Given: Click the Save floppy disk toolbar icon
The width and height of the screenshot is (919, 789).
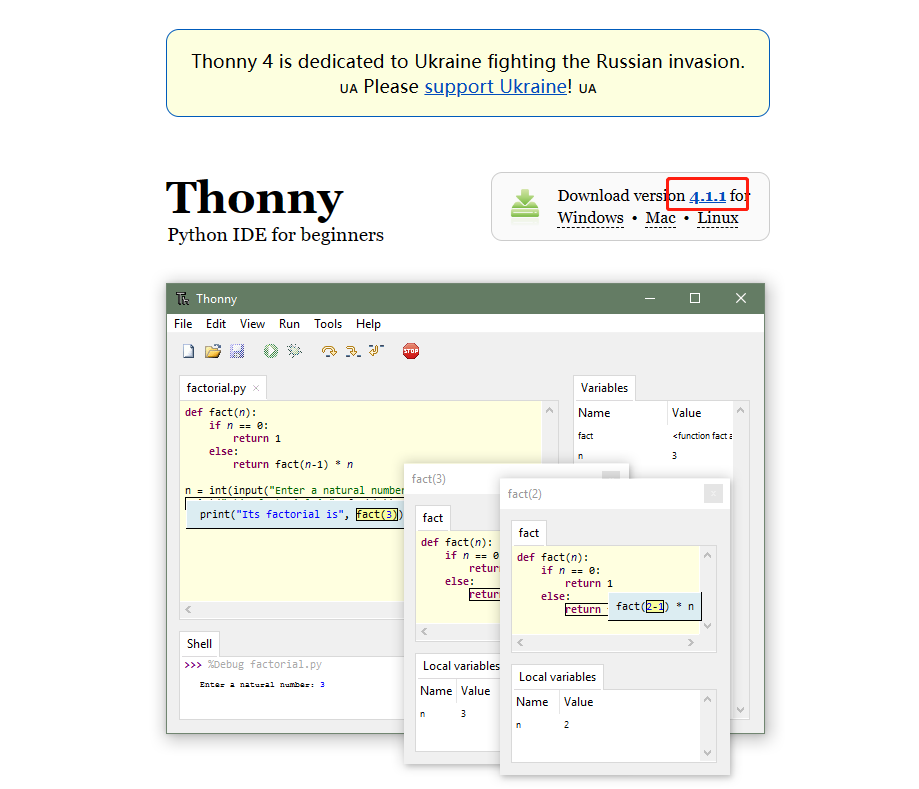Looking at the screenshot, I should point(237,351).
